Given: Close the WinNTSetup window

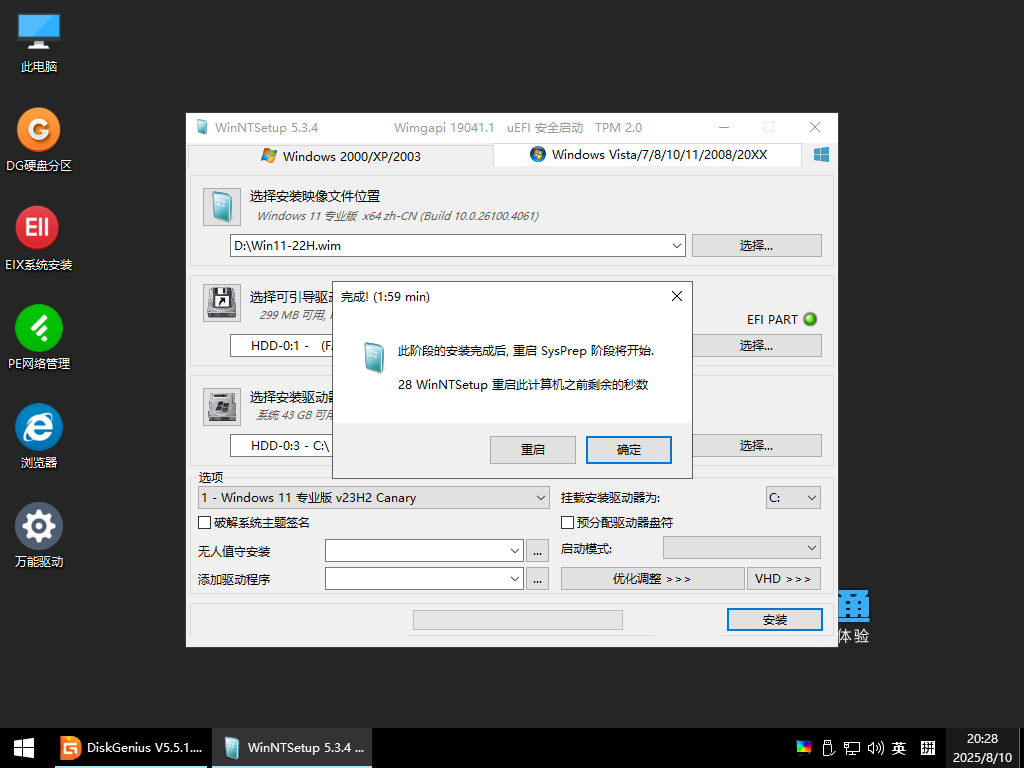Looking at the screenshot, I should click(814, 127).
